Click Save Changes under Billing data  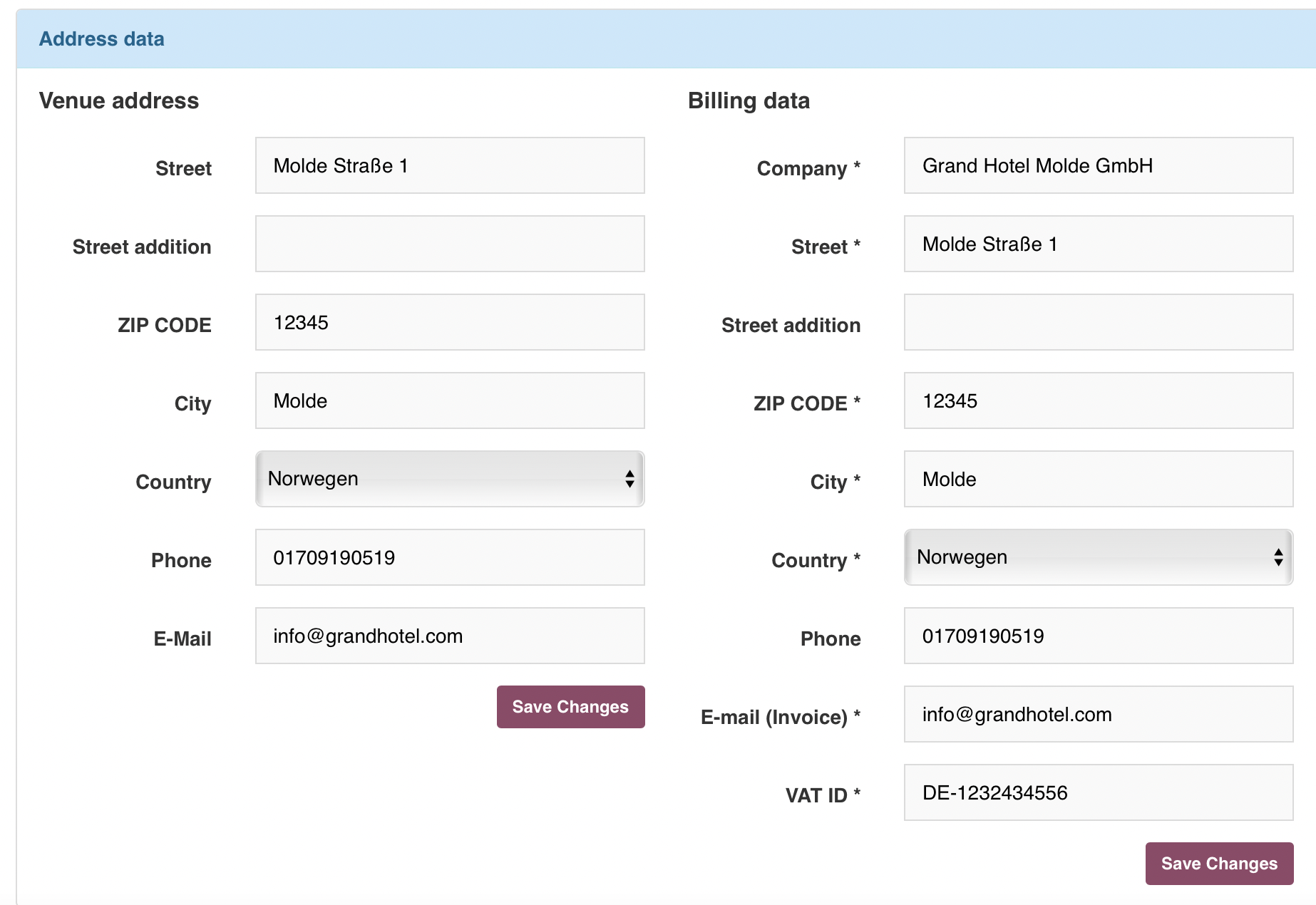[x=1218, y=864]
